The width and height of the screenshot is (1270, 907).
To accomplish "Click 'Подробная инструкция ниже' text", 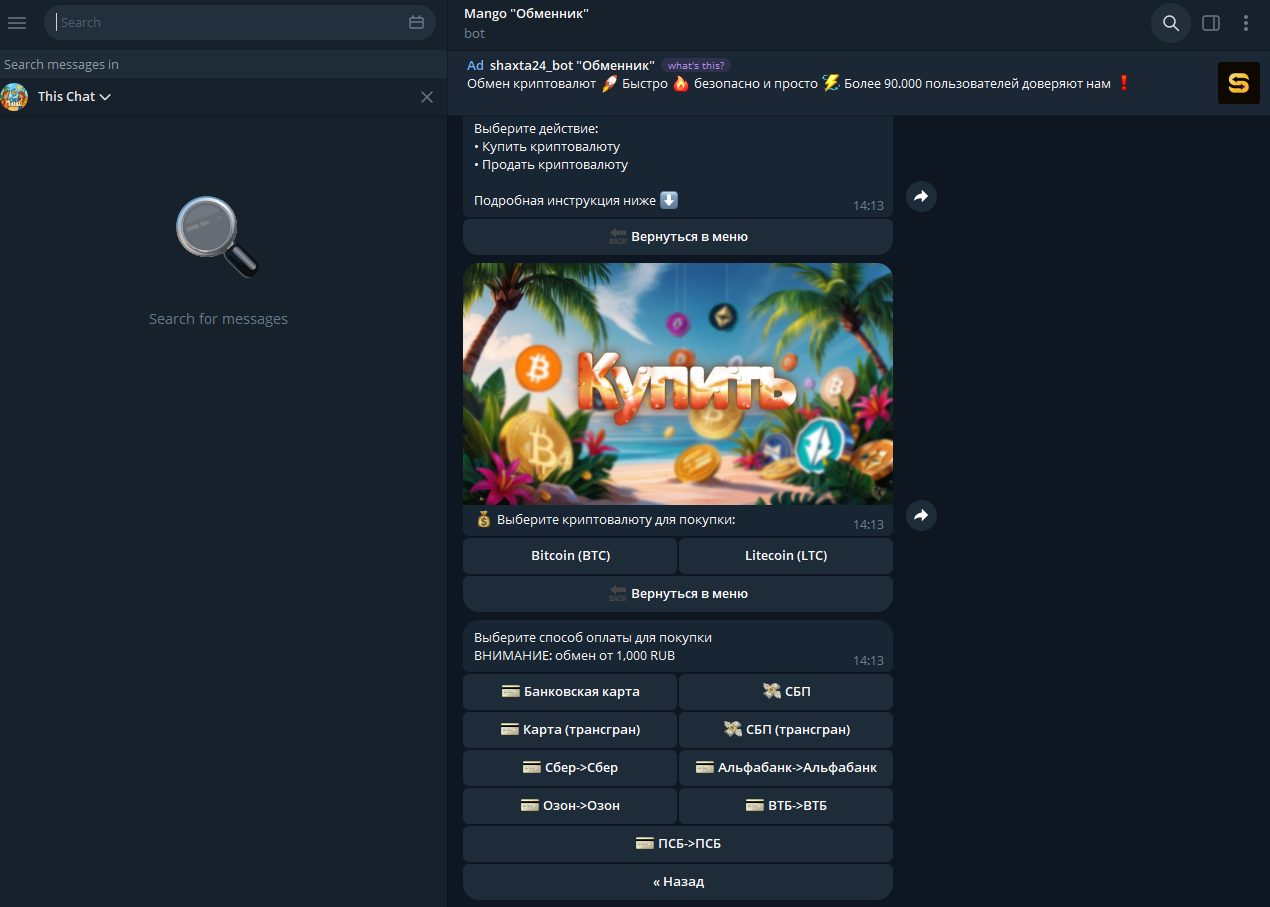I will (x=565, y=201).
